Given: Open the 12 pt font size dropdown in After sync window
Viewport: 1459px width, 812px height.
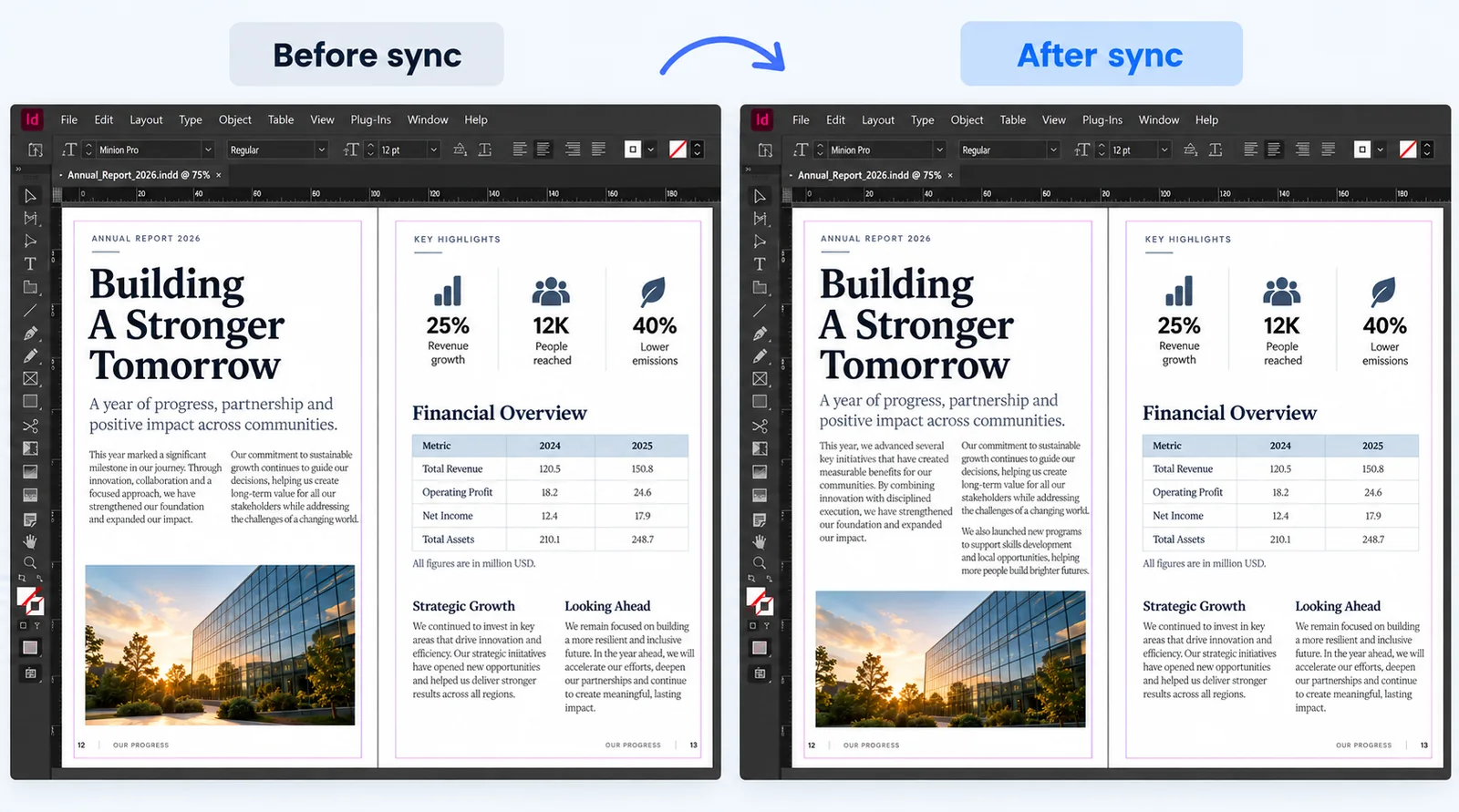Looking at the screenshot, I should pos(1141,149).
